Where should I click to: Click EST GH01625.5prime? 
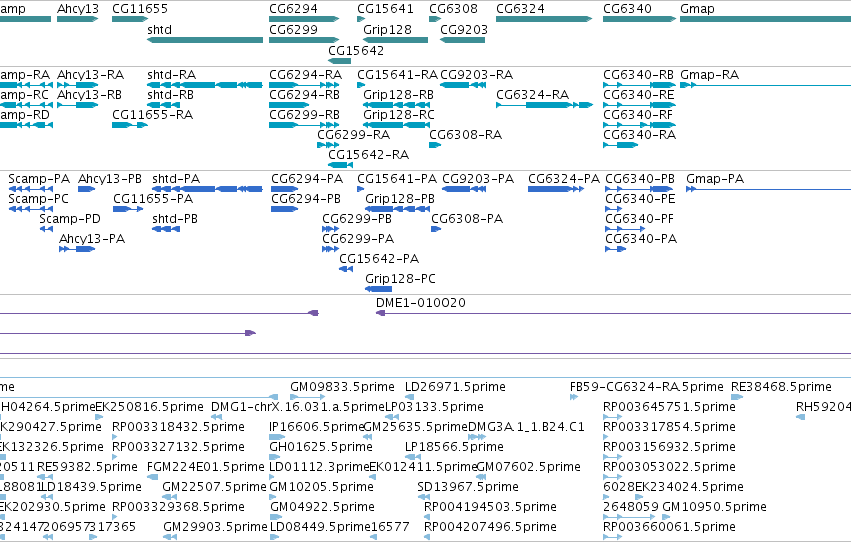[x=321, y=447]
